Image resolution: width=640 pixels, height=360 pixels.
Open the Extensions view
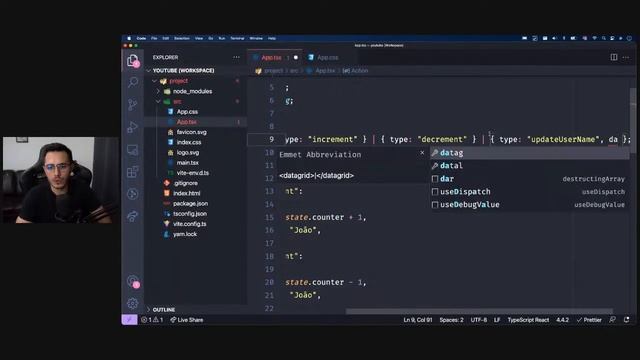[x=133, y=171]
